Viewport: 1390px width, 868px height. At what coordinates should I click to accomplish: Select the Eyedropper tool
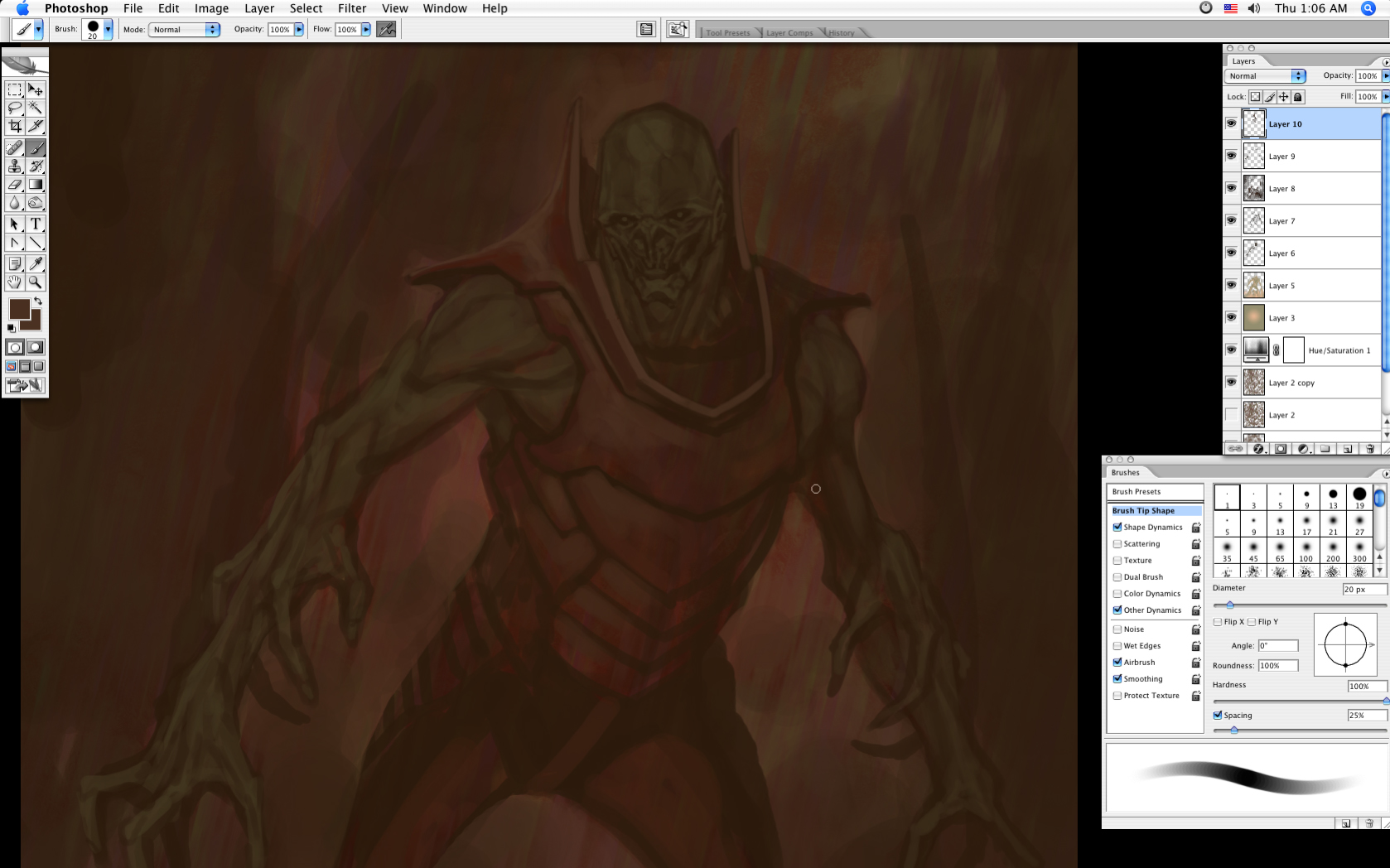36,264
